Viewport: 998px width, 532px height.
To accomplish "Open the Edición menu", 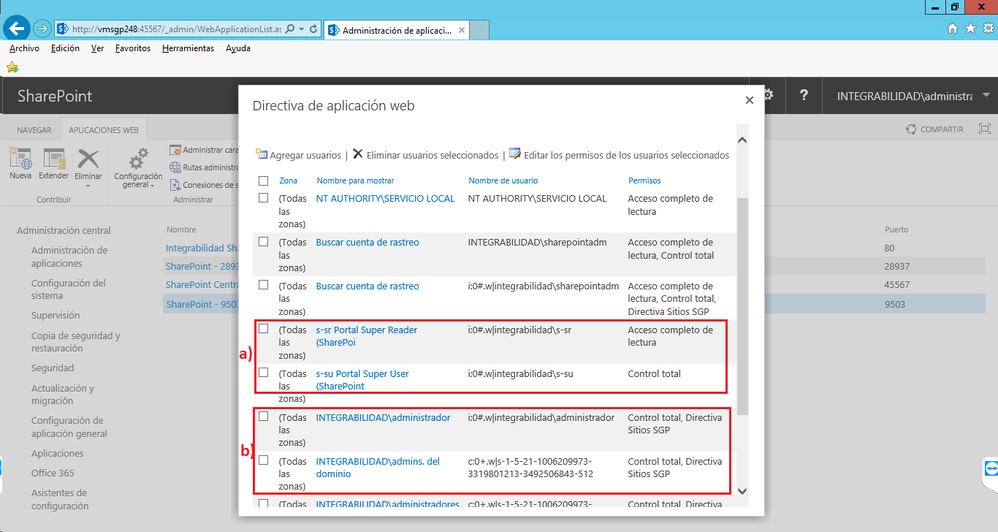I will (65, 48).
